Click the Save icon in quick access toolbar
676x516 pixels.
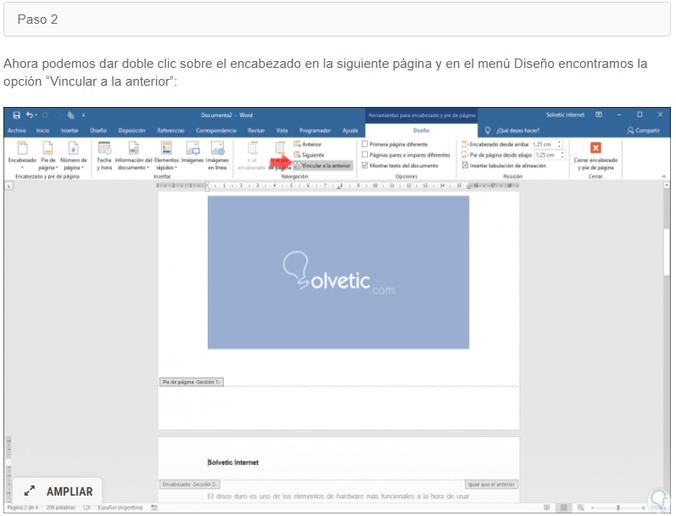(x=17, y=115)
